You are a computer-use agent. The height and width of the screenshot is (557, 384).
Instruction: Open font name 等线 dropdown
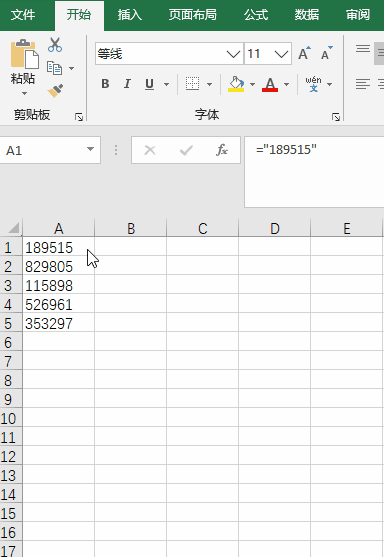[x=233, y=54]
